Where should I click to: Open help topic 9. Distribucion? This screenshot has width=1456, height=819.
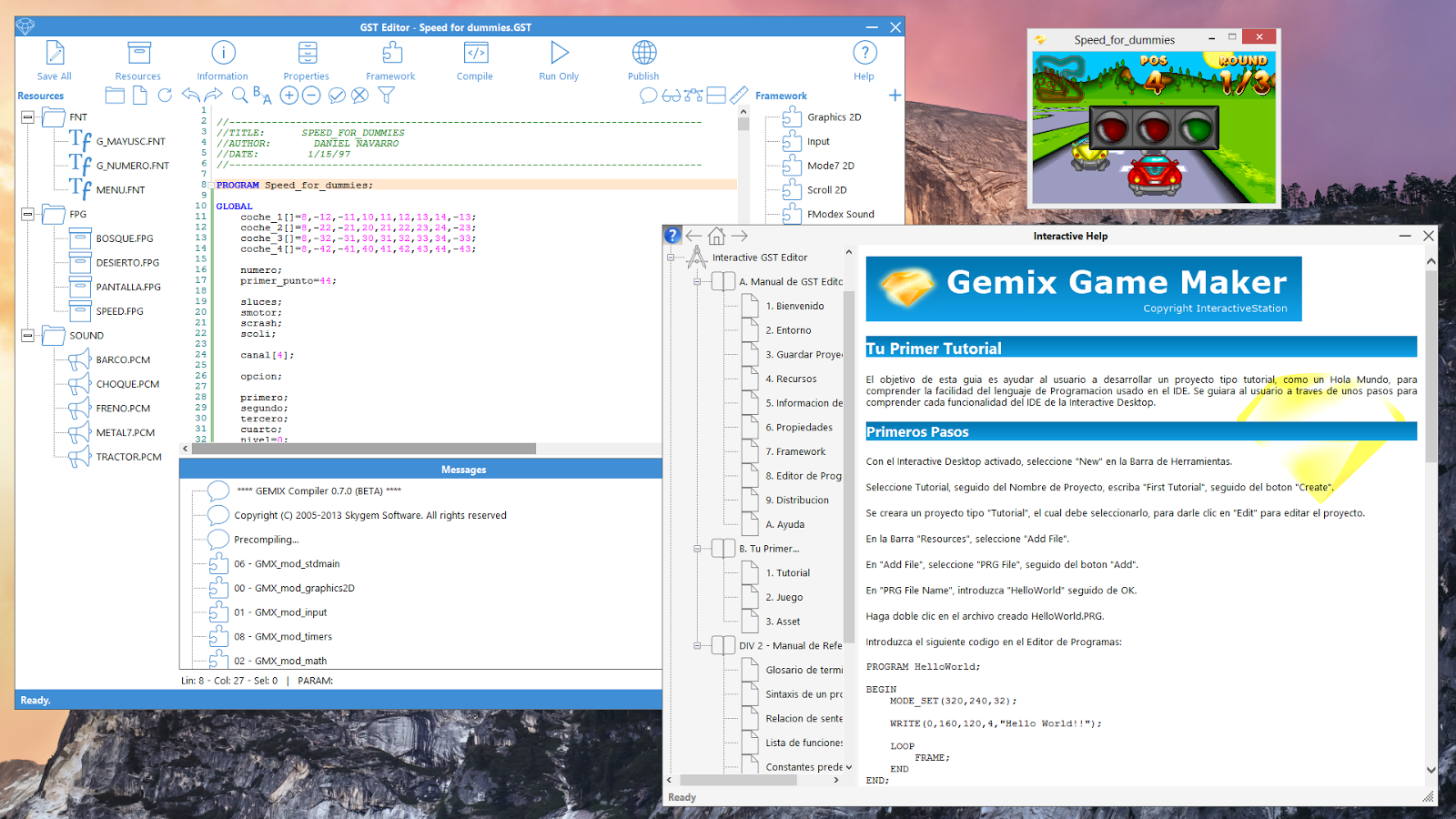[x=798, y=500]
